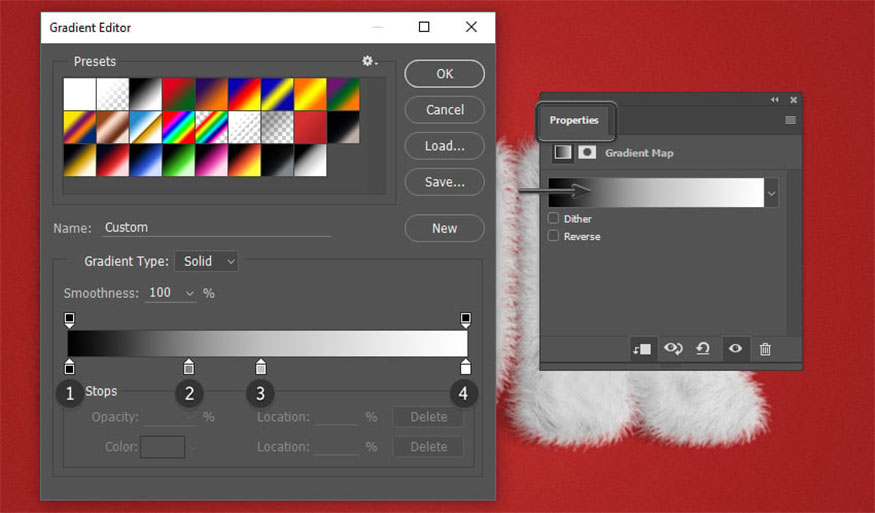Delete adjustment layer with trash icon
875x513 pixels.
(x=765, y=348)
